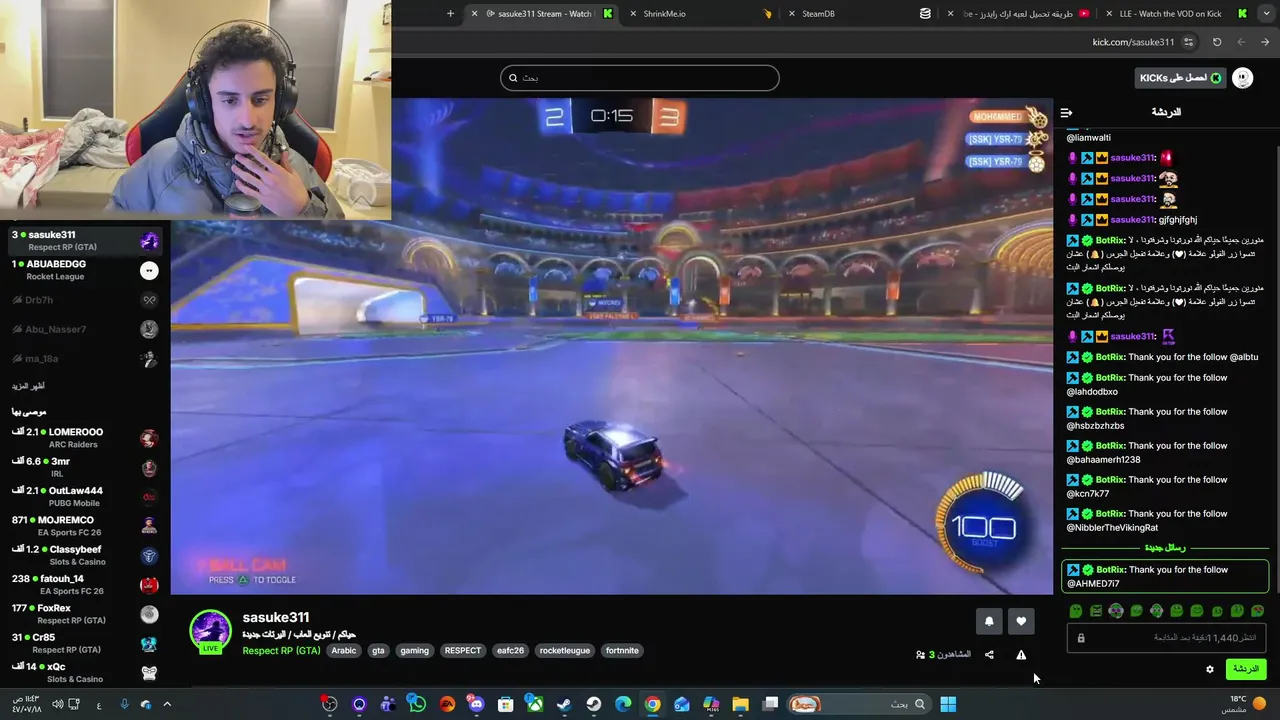1280x720 pixels.
Task: Focus the Kick search box
Action: [x=640, y=77]
